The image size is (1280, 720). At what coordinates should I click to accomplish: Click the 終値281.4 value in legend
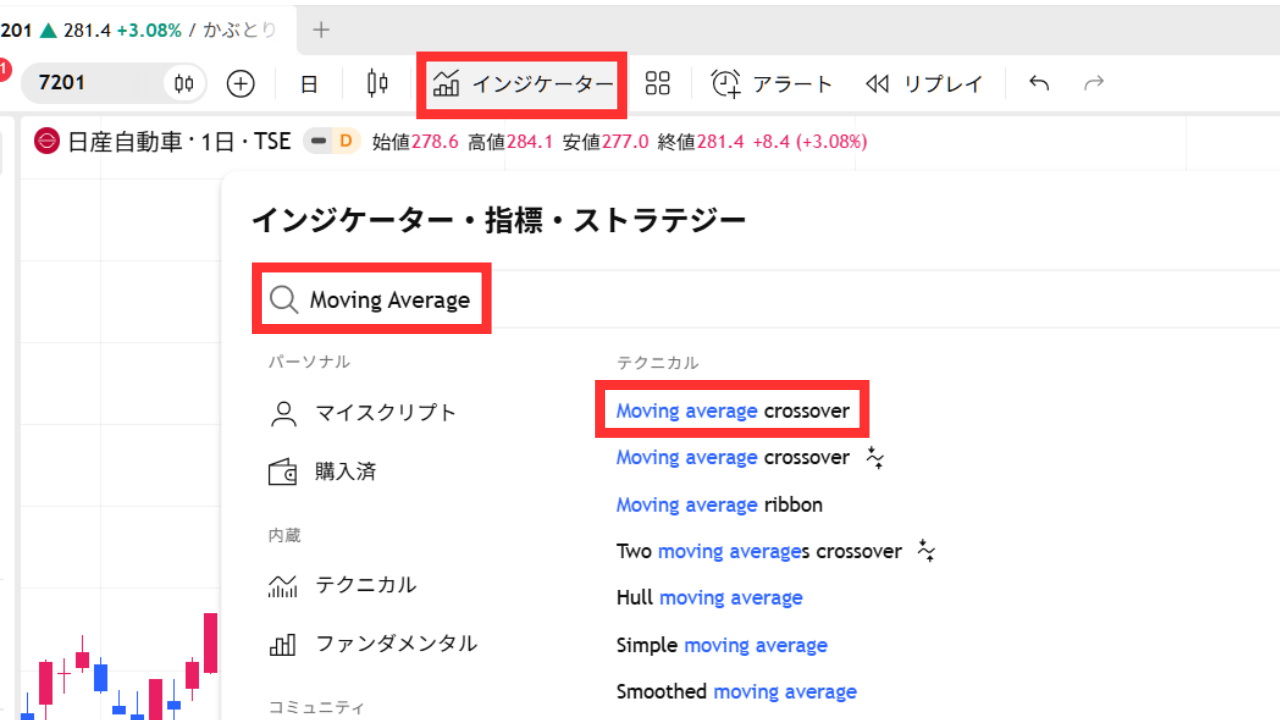(x=701, y=142)
